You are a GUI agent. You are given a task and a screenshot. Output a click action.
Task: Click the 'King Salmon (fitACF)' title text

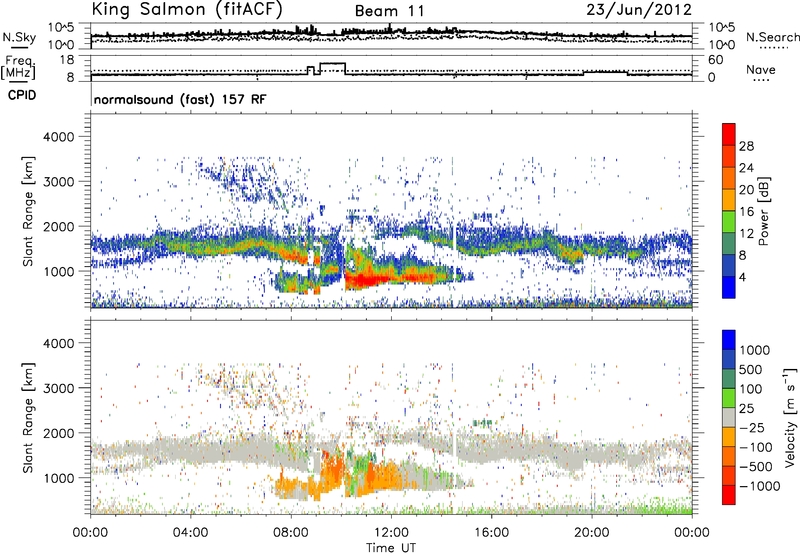[186, 9]
